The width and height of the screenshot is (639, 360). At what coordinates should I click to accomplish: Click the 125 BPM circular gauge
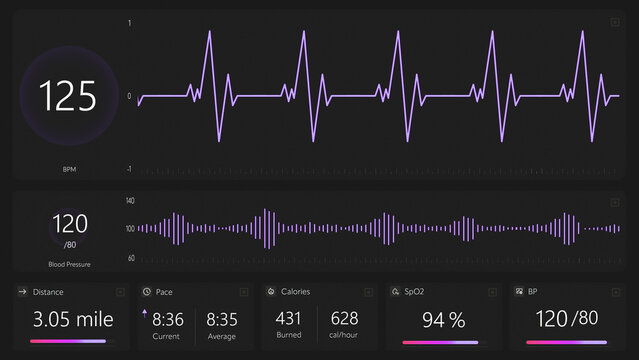tap(69, 96)
